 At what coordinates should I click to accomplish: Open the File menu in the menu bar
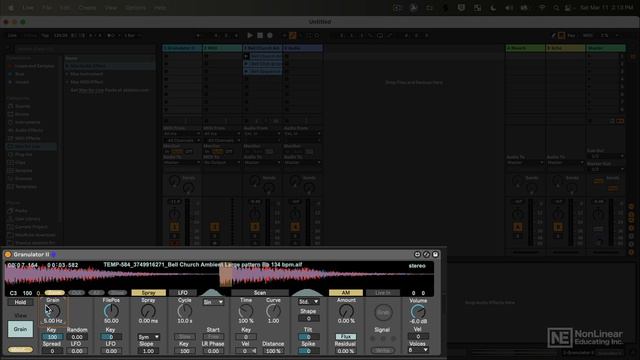tap(47, 8)
